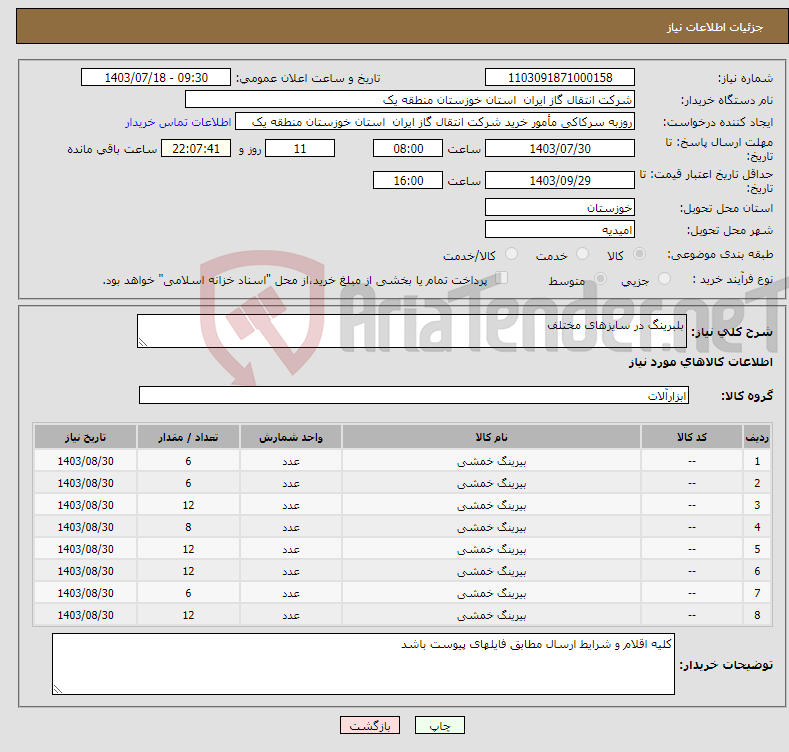Click the شرح کلی نیاز text area

[412, 331]
